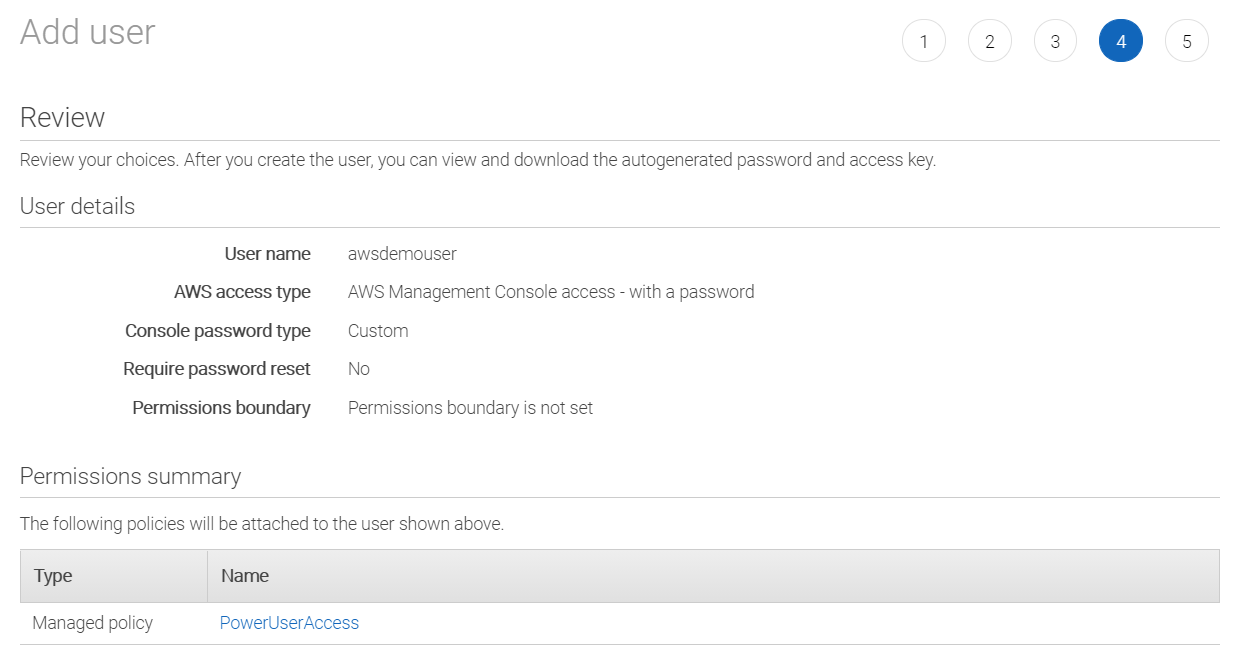Select 'Permissions boundary is not set' text

470,408
